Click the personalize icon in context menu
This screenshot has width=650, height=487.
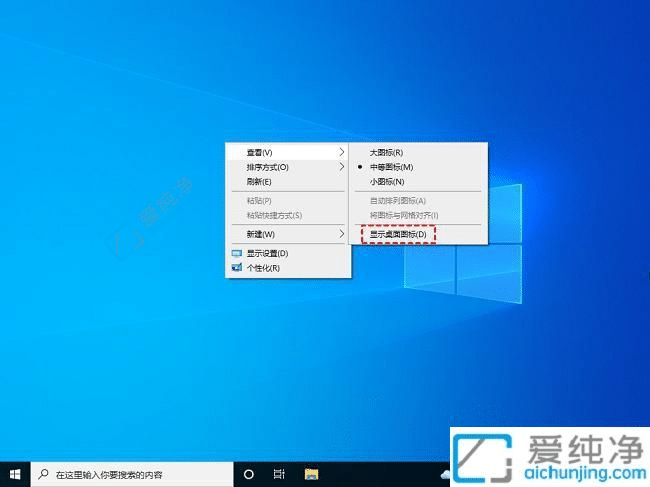tap(237, 268)
